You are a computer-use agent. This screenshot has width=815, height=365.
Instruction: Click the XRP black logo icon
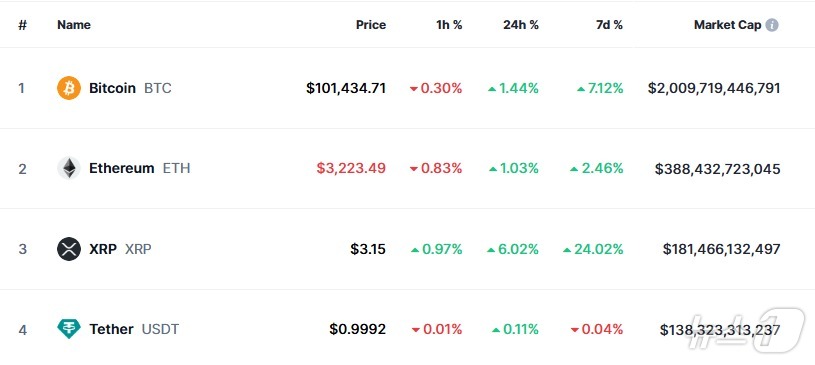pos(69,249)
